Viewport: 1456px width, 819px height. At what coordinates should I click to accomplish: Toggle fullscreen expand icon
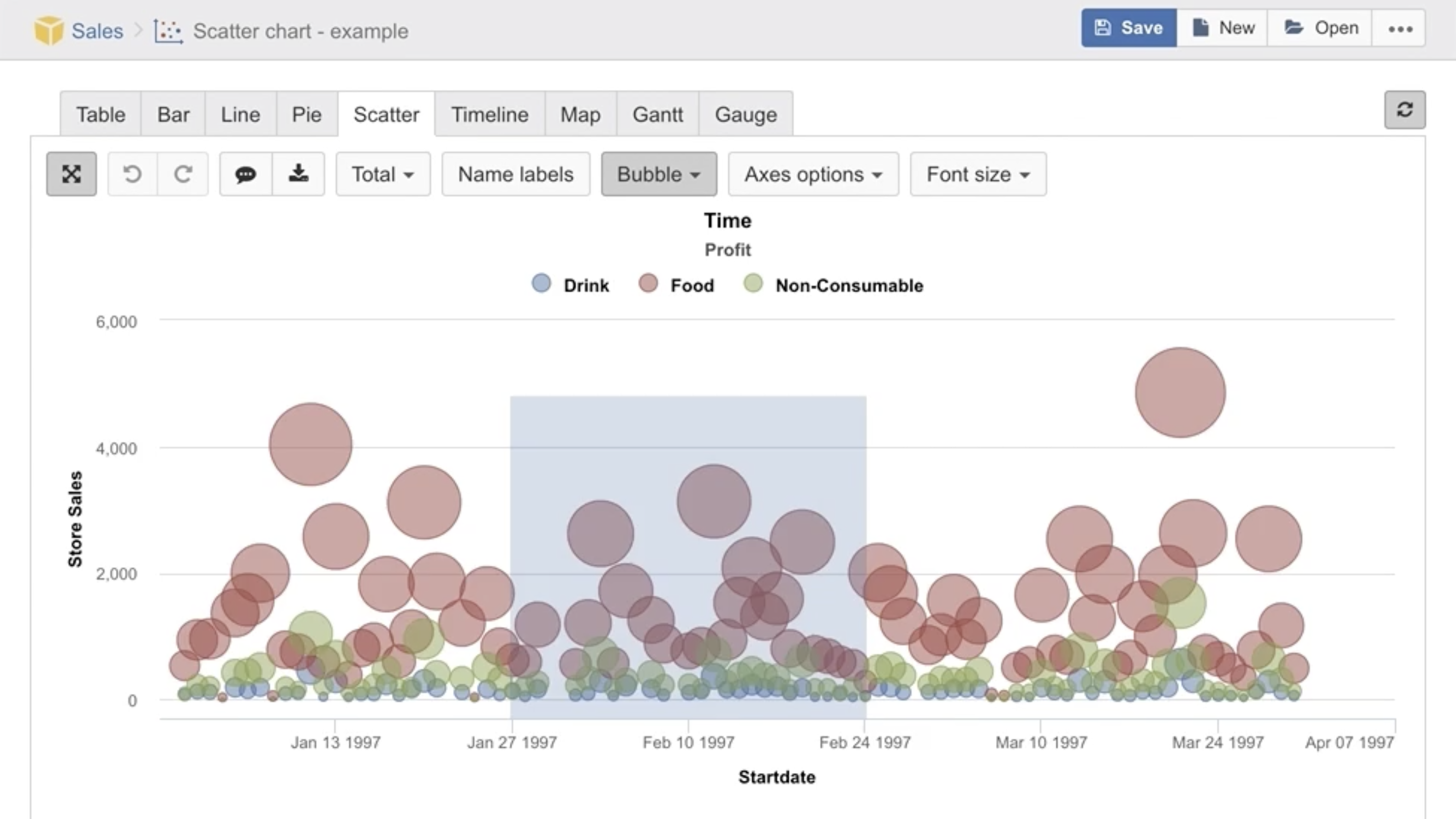71,174
